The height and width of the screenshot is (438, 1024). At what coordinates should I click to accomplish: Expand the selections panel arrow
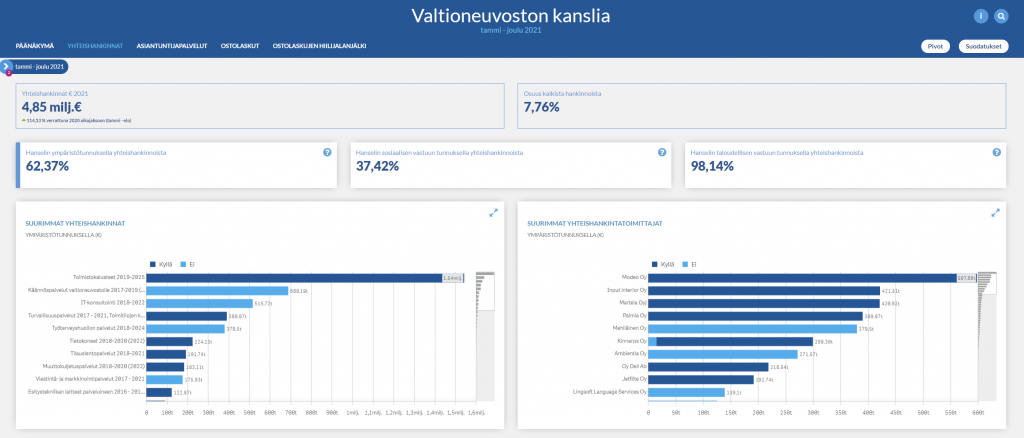(6, 66)
